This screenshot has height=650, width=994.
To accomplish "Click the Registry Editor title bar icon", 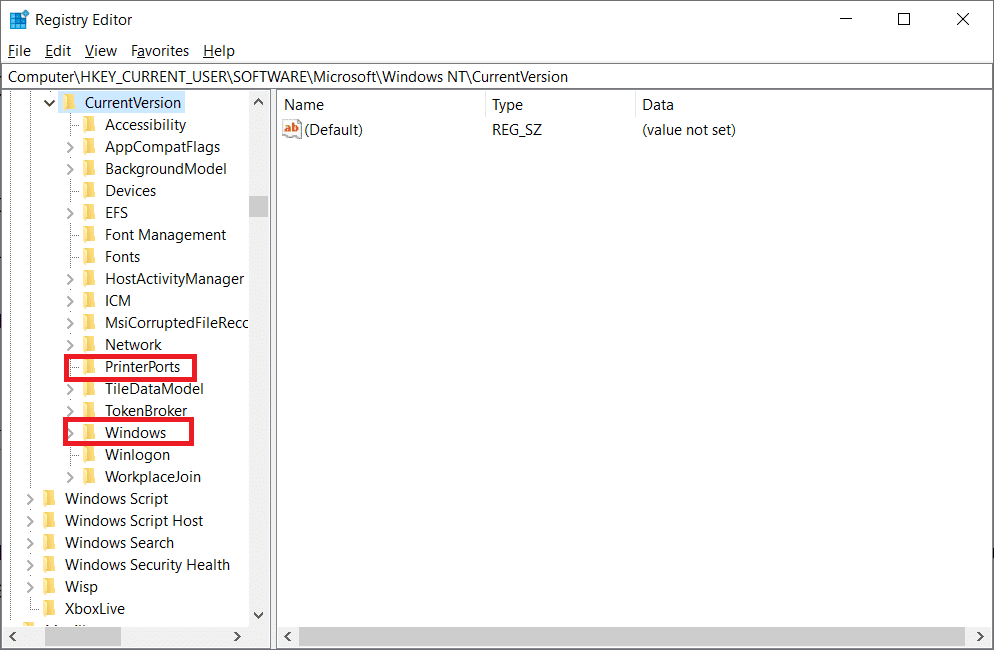I will click(x=18, y=18).
